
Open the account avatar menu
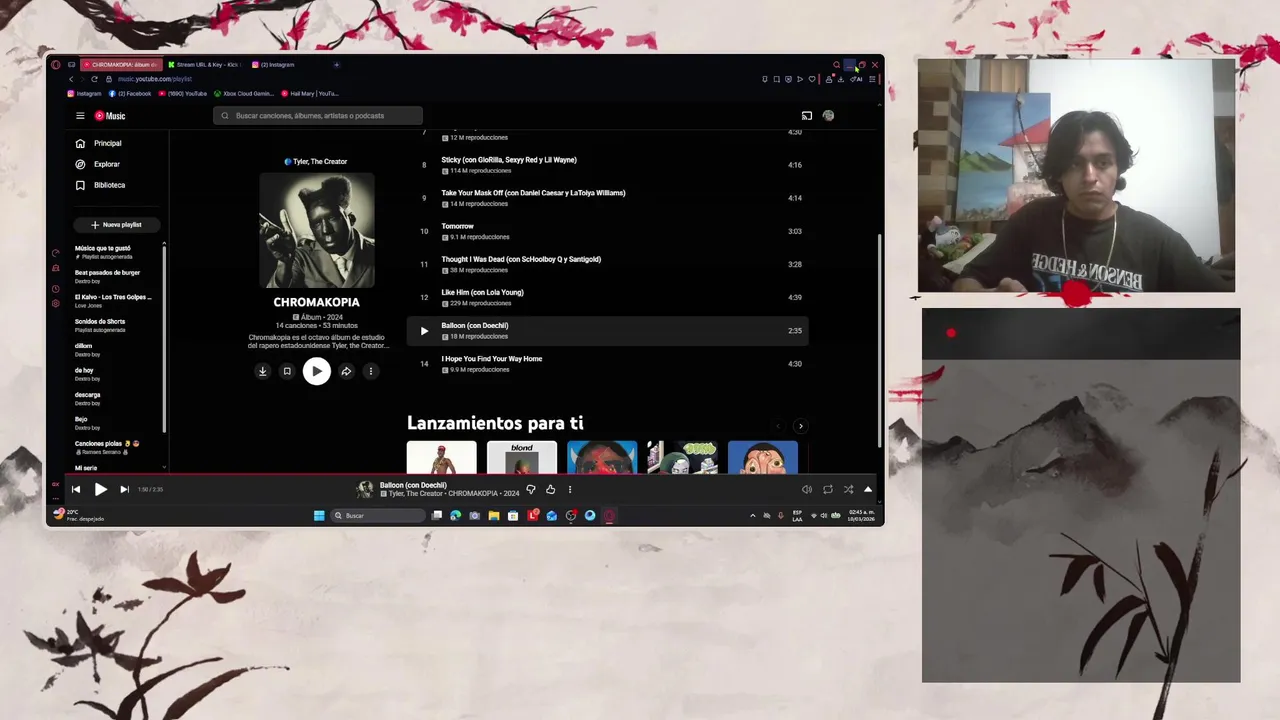828,116
